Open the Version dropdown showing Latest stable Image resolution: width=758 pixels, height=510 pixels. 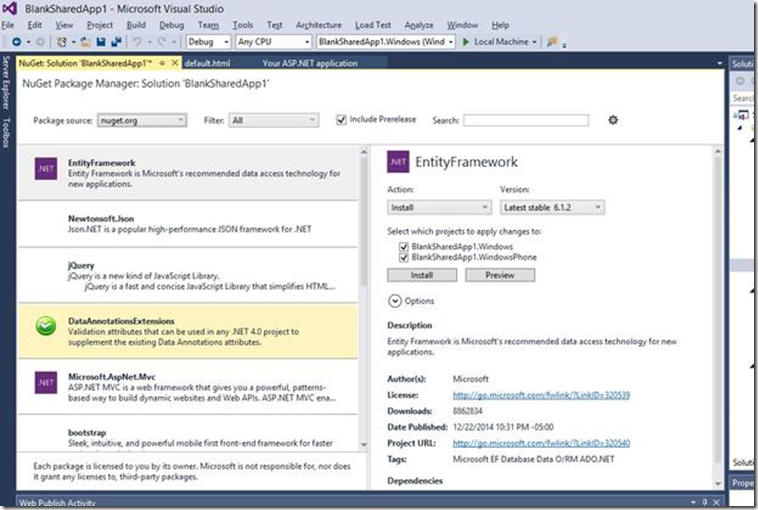(551, 207)
